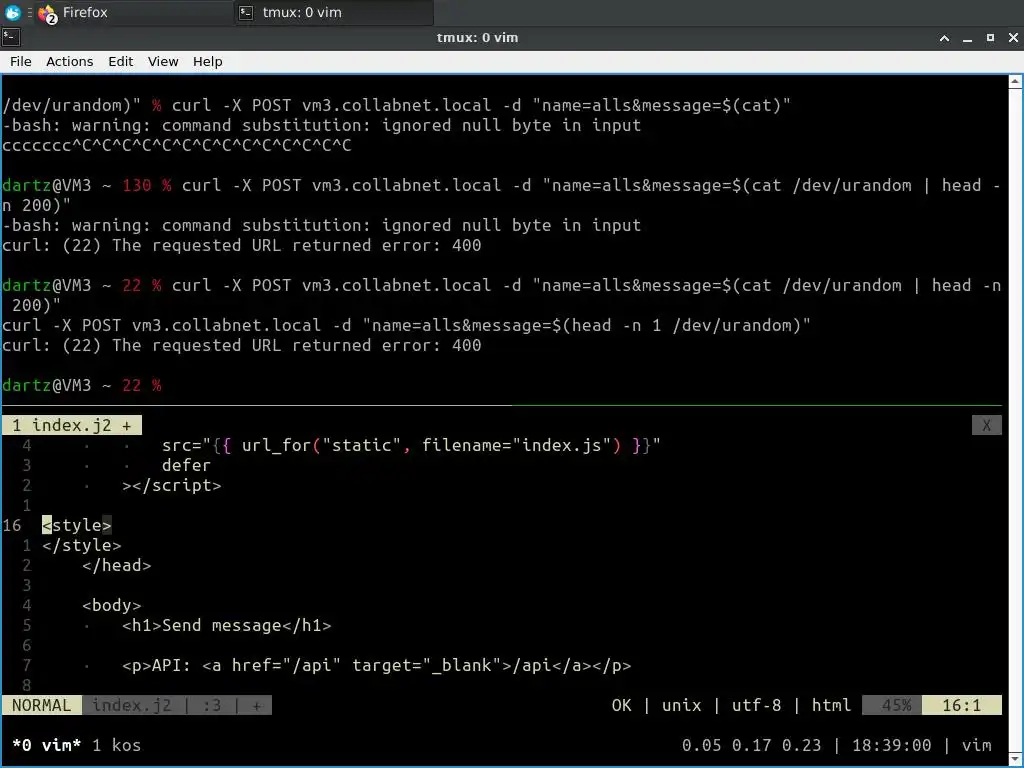Image resolution: width=1024 pixels, height=768 pixels.
Task: Select the tmux: 0 vim taskbar item
Action: pos(334,12)
